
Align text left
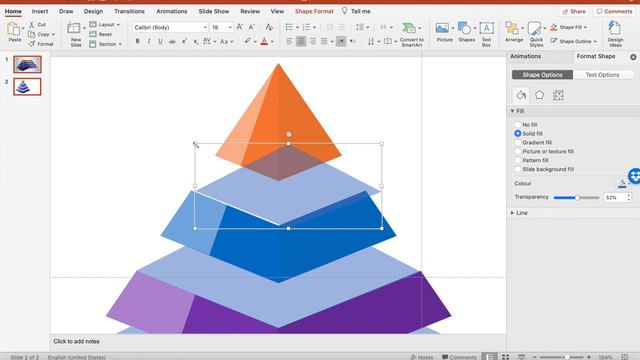(x=289, y=41)
